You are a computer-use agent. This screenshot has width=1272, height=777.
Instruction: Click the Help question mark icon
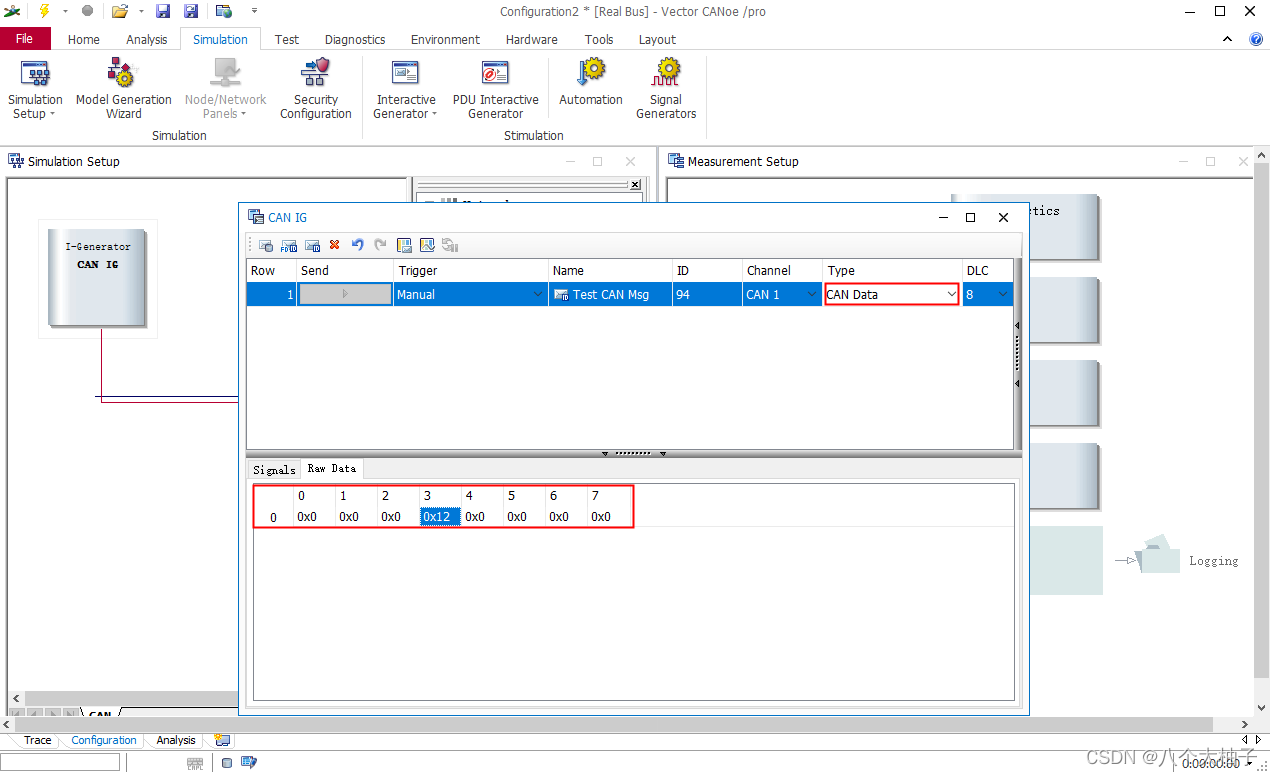[1256, 39]
